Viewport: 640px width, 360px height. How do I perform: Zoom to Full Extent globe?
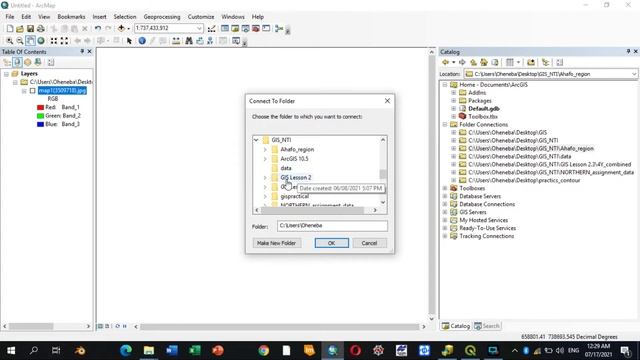[x=41, y=41]
